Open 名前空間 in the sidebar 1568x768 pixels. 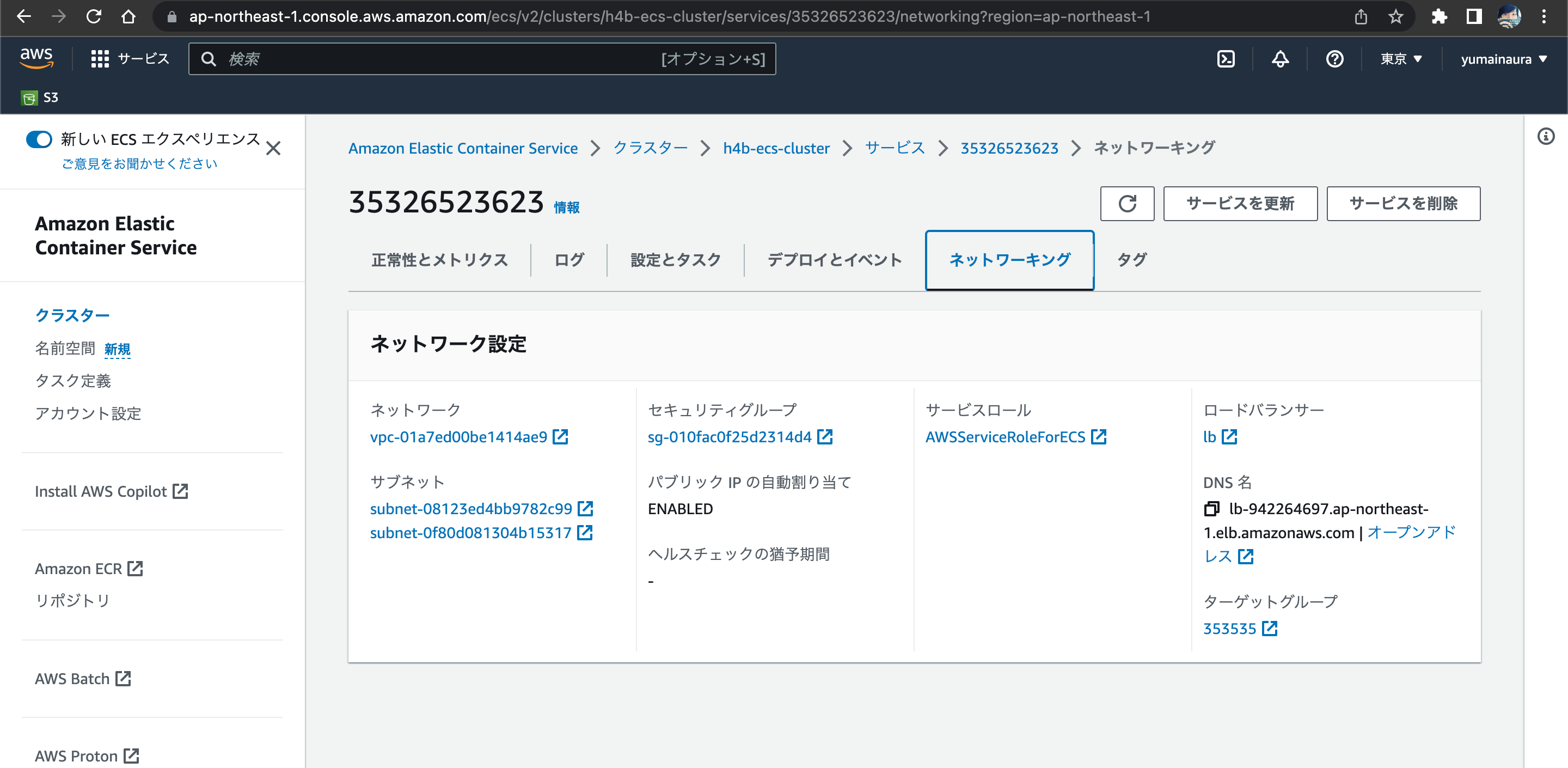(x=65, y=348)
